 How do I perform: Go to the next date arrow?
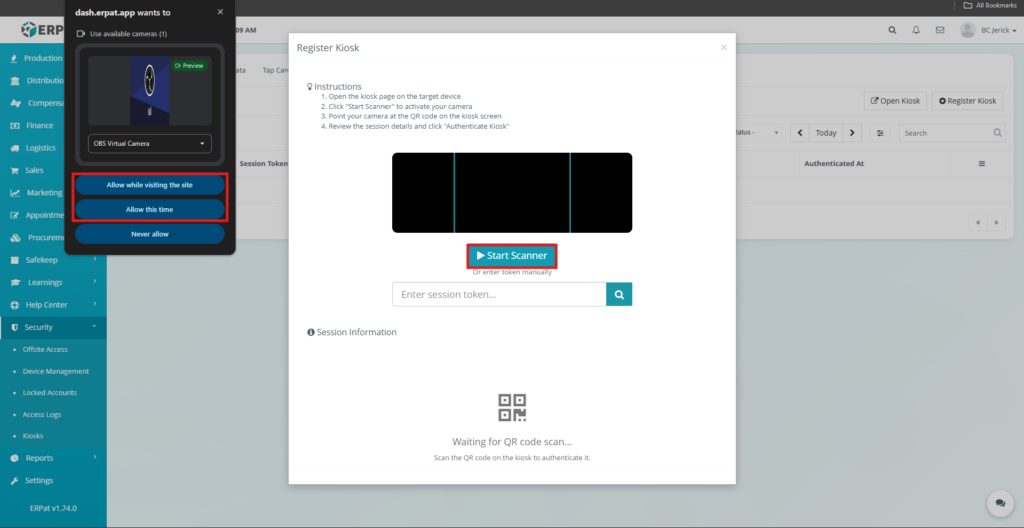pos(852,133)
